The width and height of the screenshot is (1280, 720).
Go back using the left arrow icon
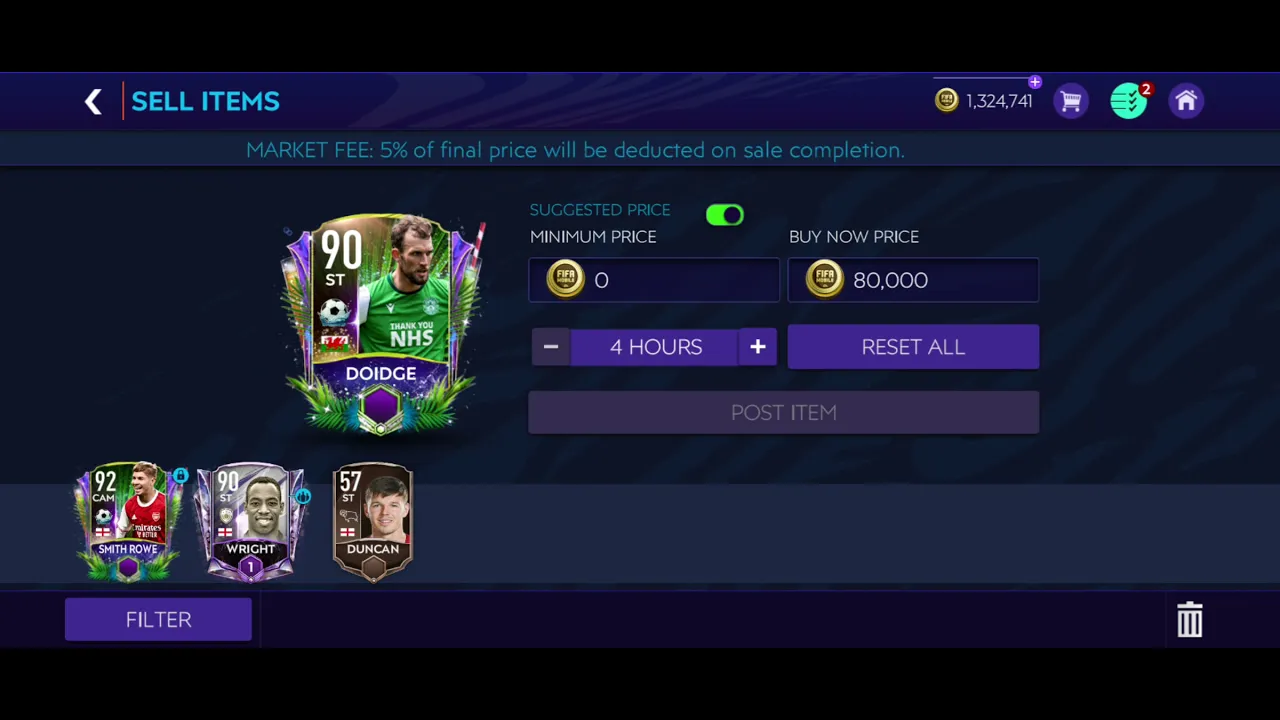[93, 101]
